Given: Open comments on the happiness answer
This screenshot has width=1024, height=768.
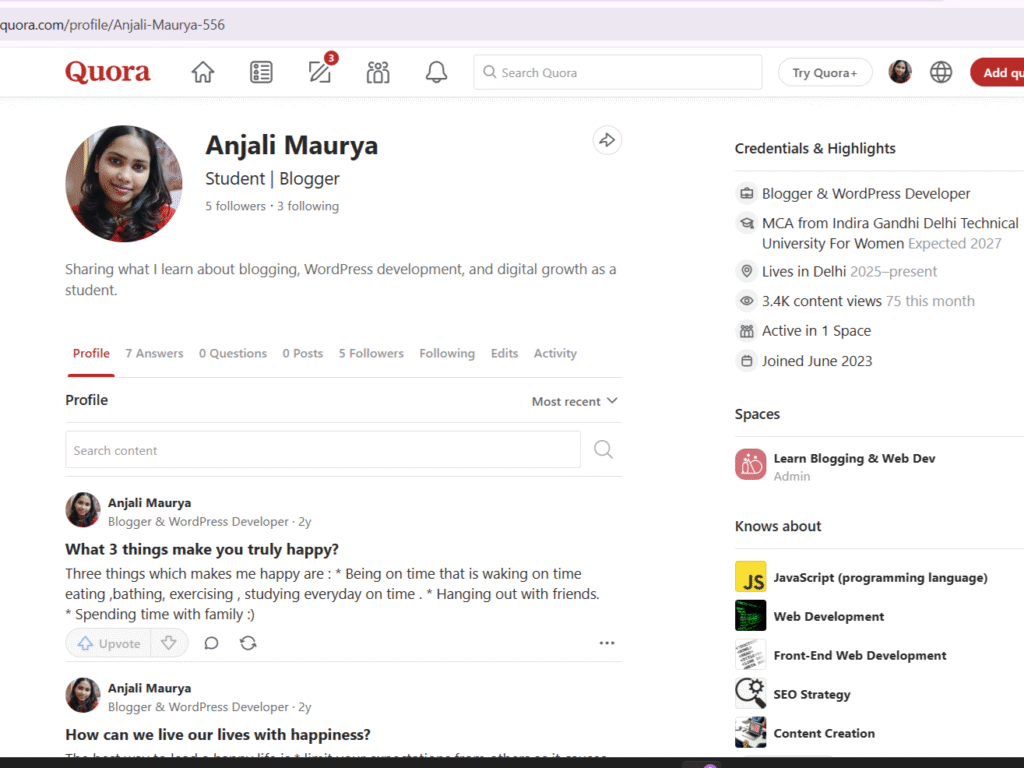Looking at the screenshot, I should [x=210, y=643].
